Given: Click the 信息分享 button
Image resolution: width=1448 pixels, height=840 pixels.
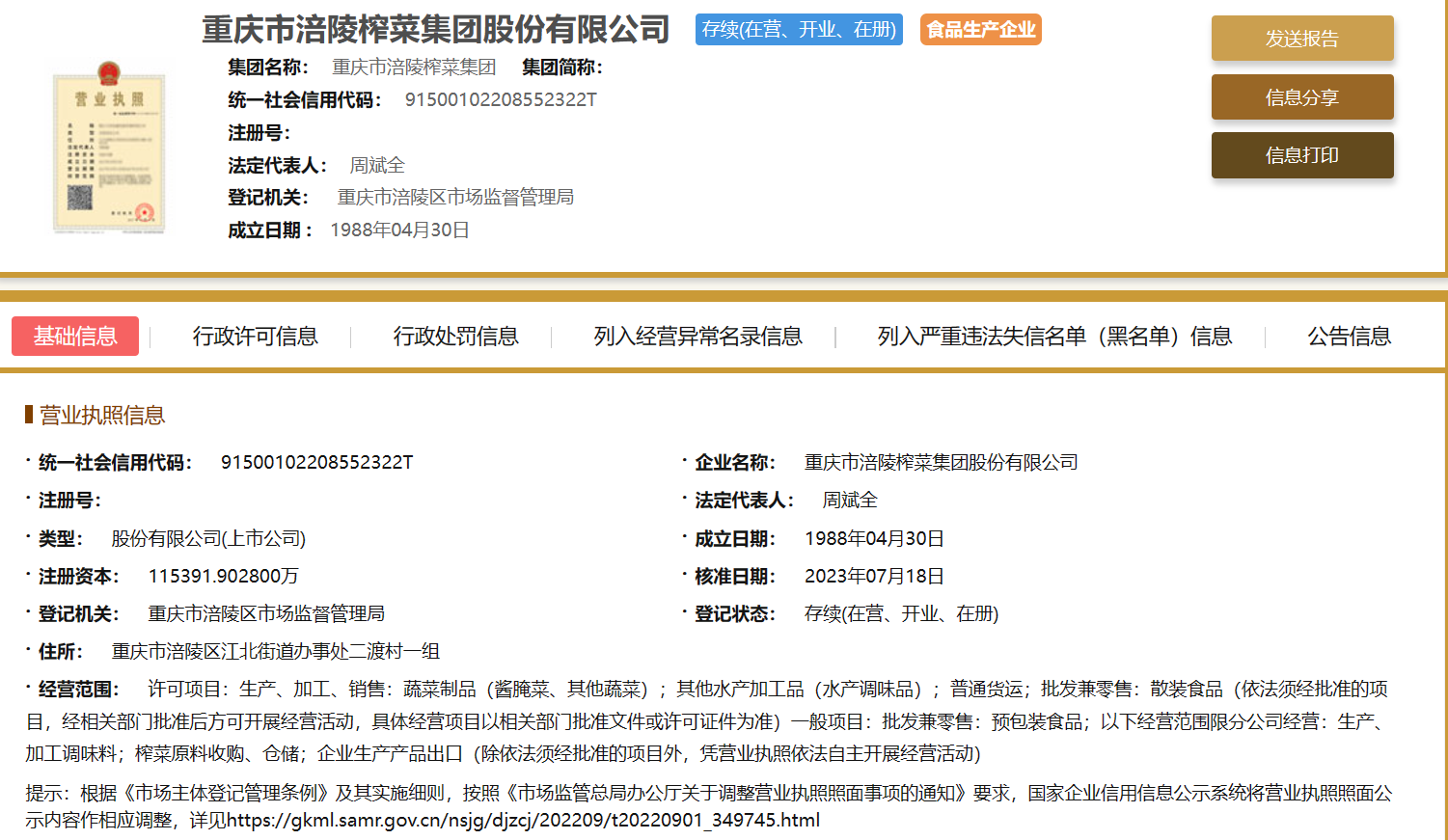Looking at the screenshot, I should pos(1302,97).
